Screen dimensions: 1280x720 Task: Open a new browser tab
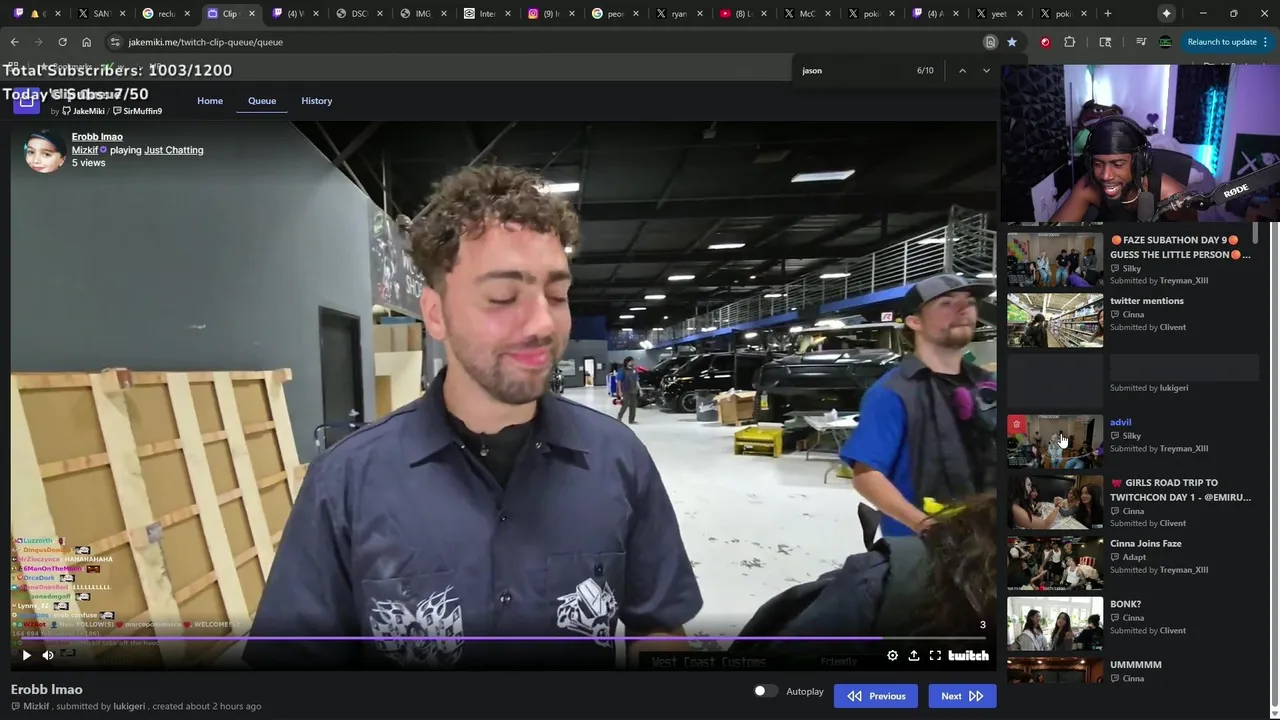(x=1107, y=13)
